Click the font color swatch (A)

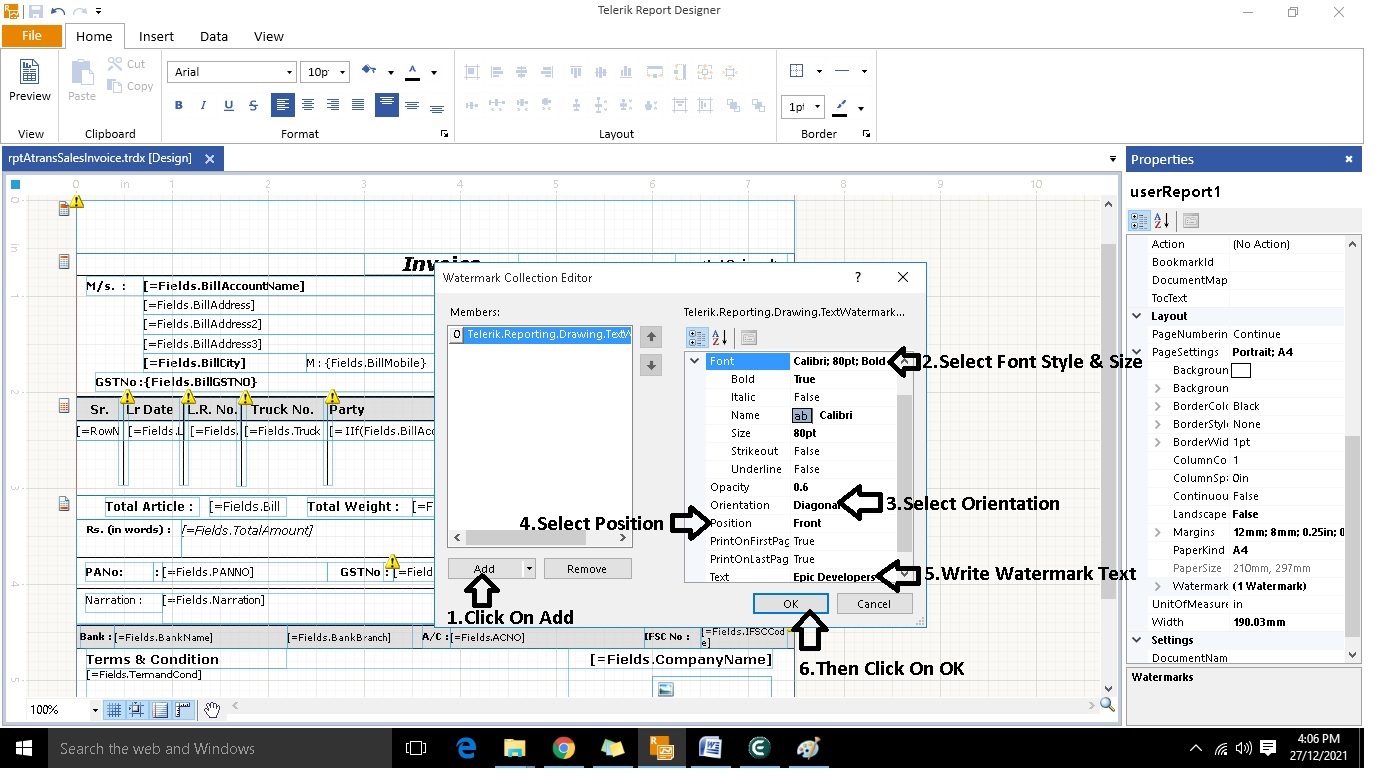(413, 72)
